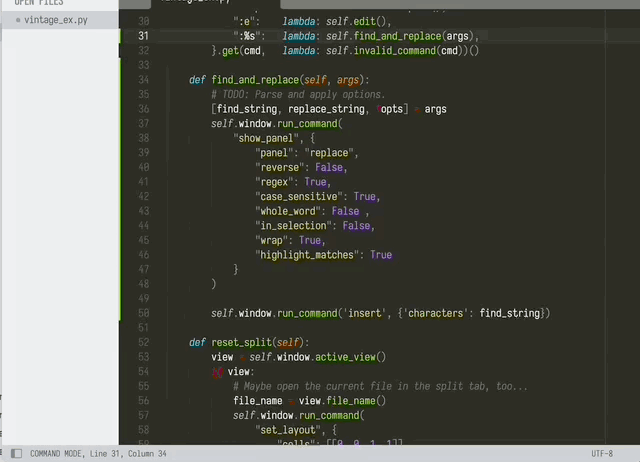Click the "highlight_matches" key
This screenshot has width=640, height=462.
(x=307, y=255)
